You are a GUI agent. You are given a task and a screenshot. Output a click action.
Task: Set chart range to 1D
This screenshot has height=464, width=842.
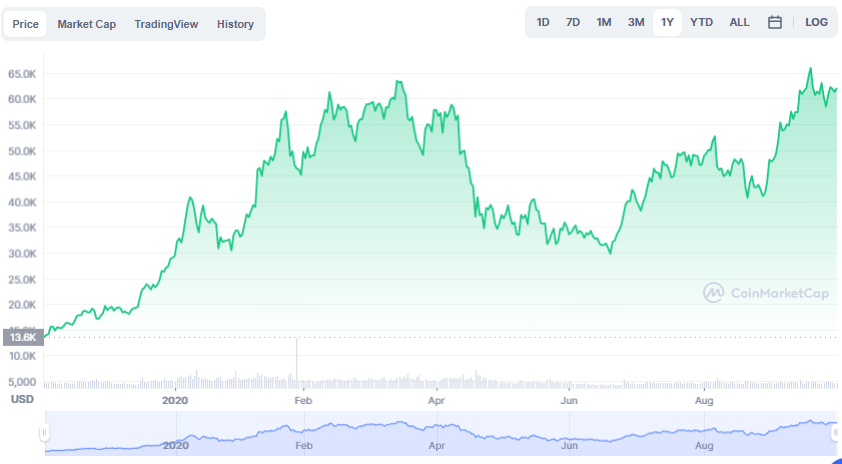(543, 22)
